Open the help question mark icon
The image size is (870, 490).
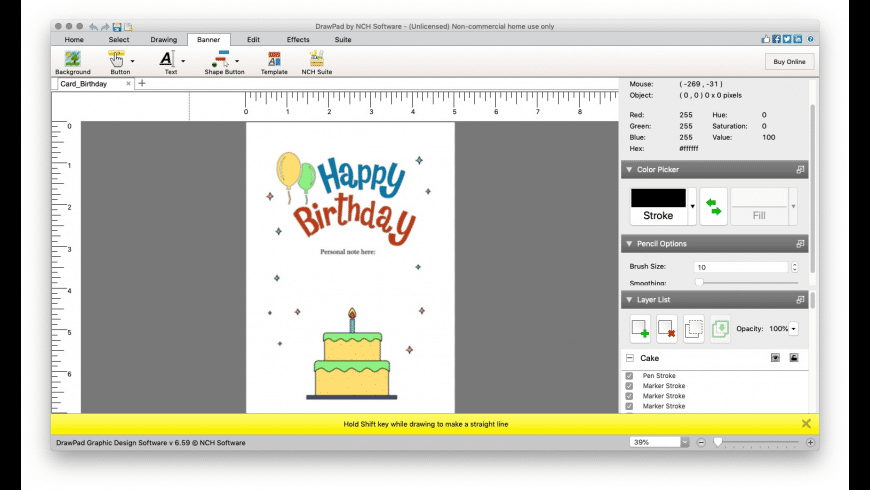click(810, 39)
